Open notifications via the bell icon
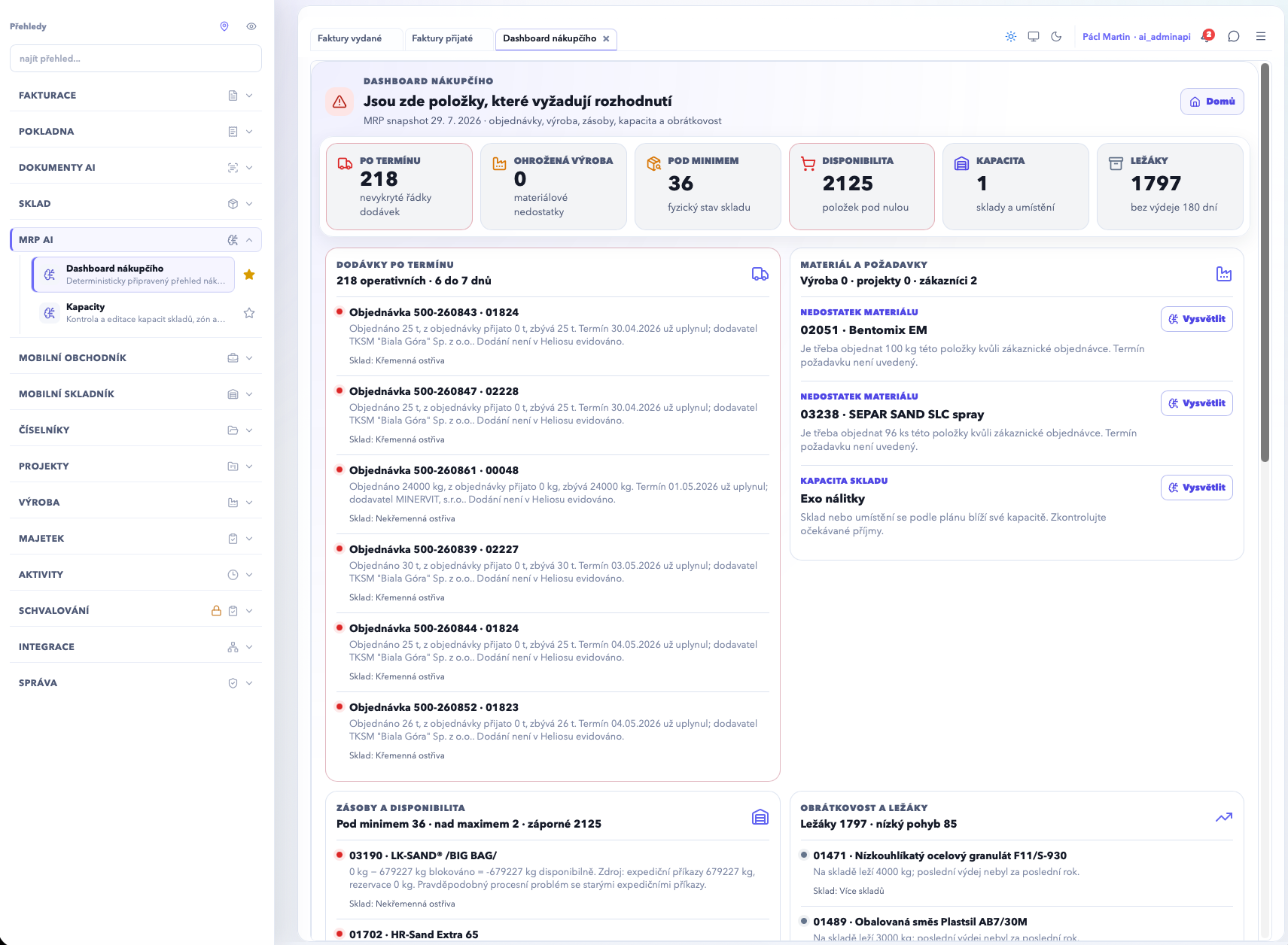The image size is (1288, 945). [x=1207, y=36]
